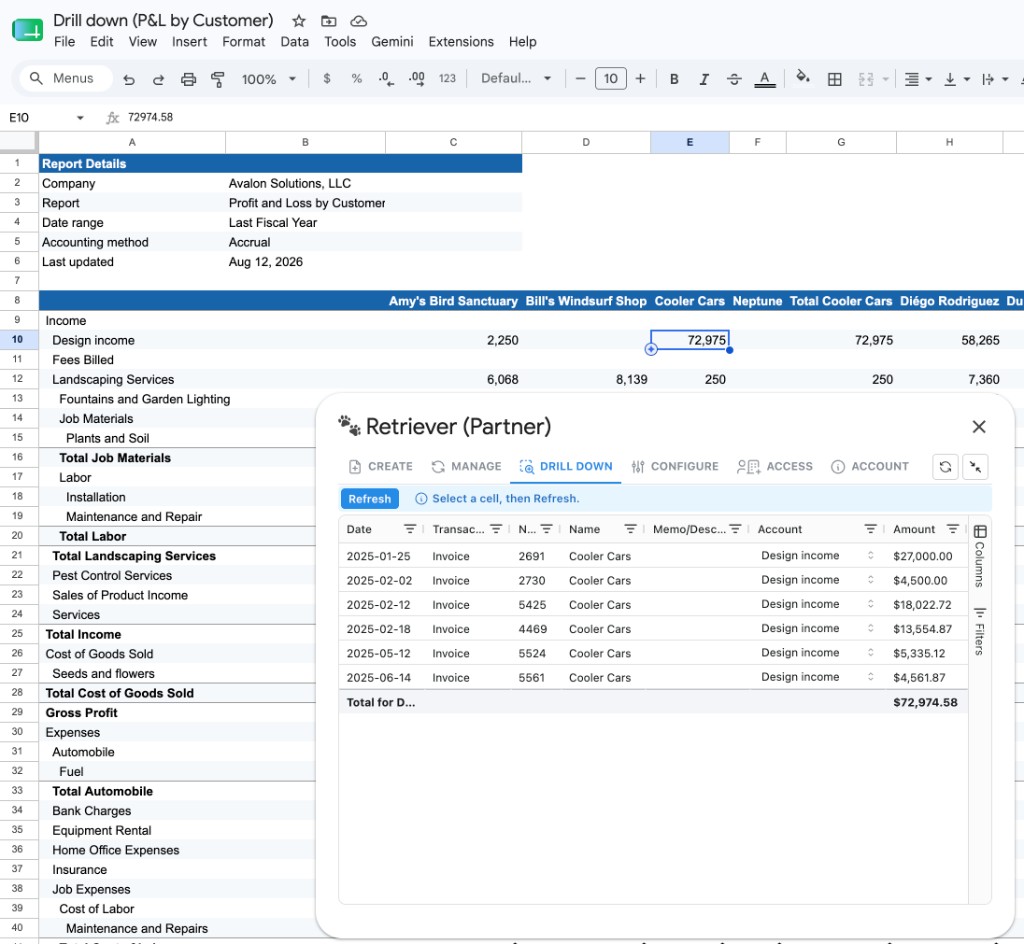Open the Columns side panel
The height and width of the screenshot is (944, 1024).
pos(980,554)
